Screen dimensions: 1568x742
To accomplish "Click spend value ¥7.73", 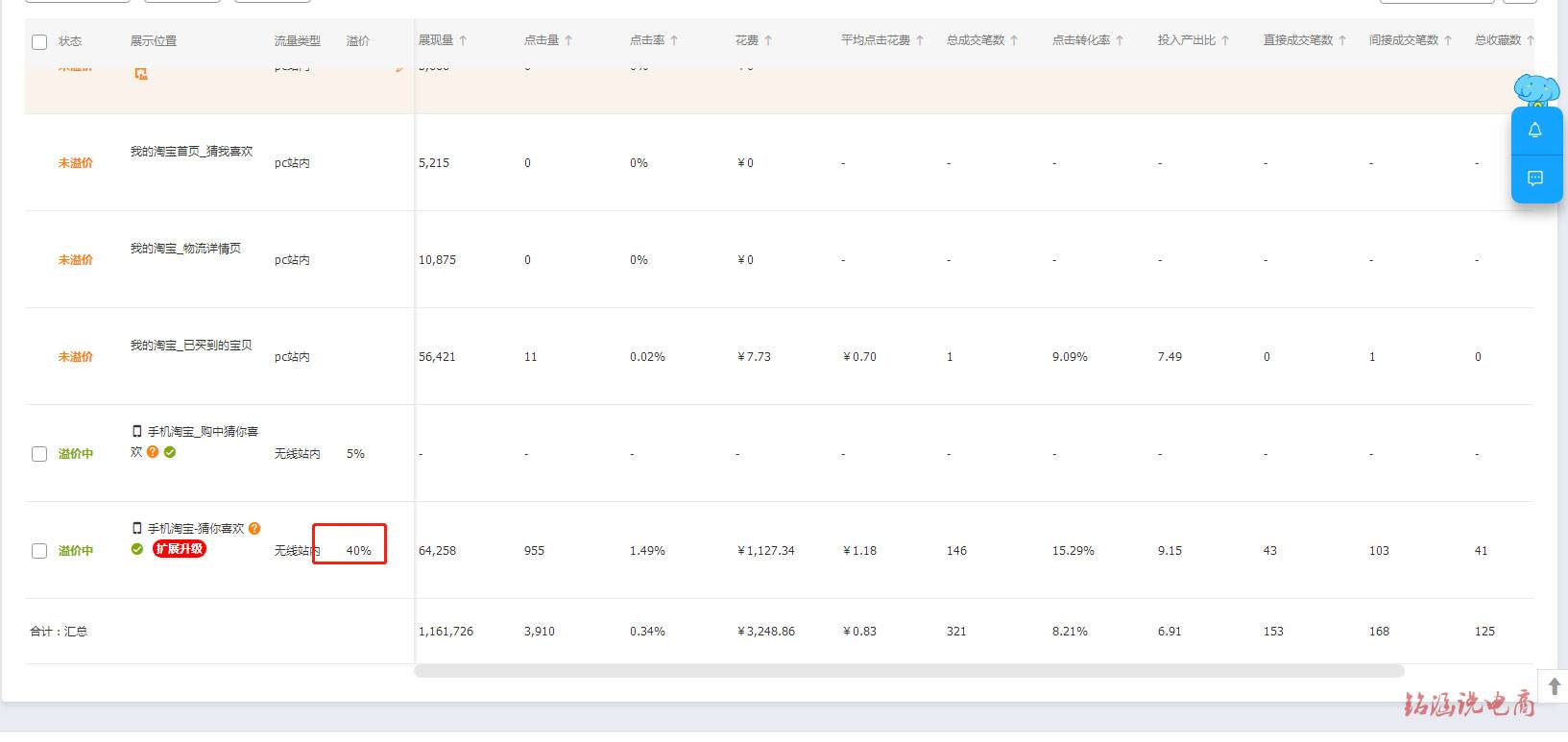I will click(754, 357).
